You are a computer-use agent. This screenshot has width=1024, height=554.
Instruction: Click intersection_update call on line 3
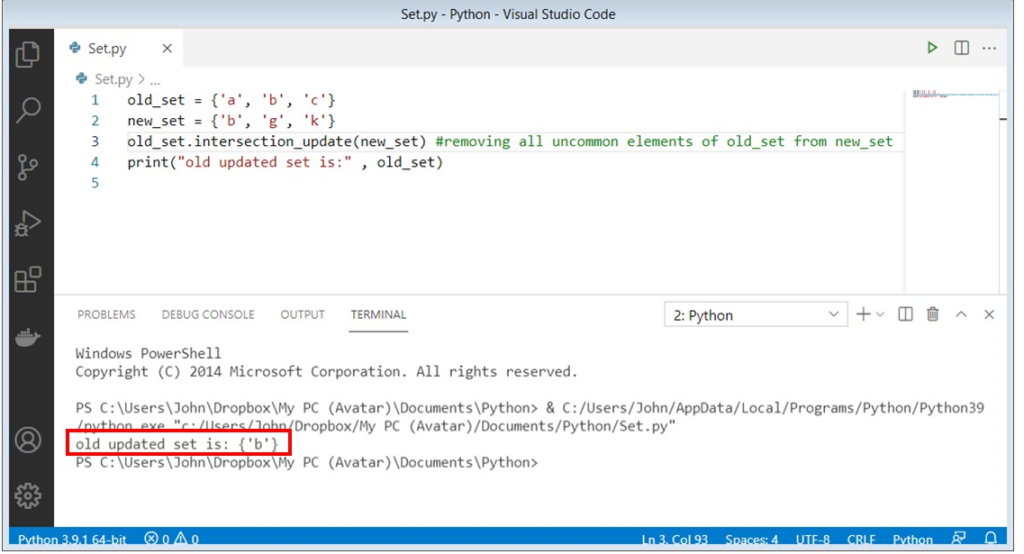277,142
